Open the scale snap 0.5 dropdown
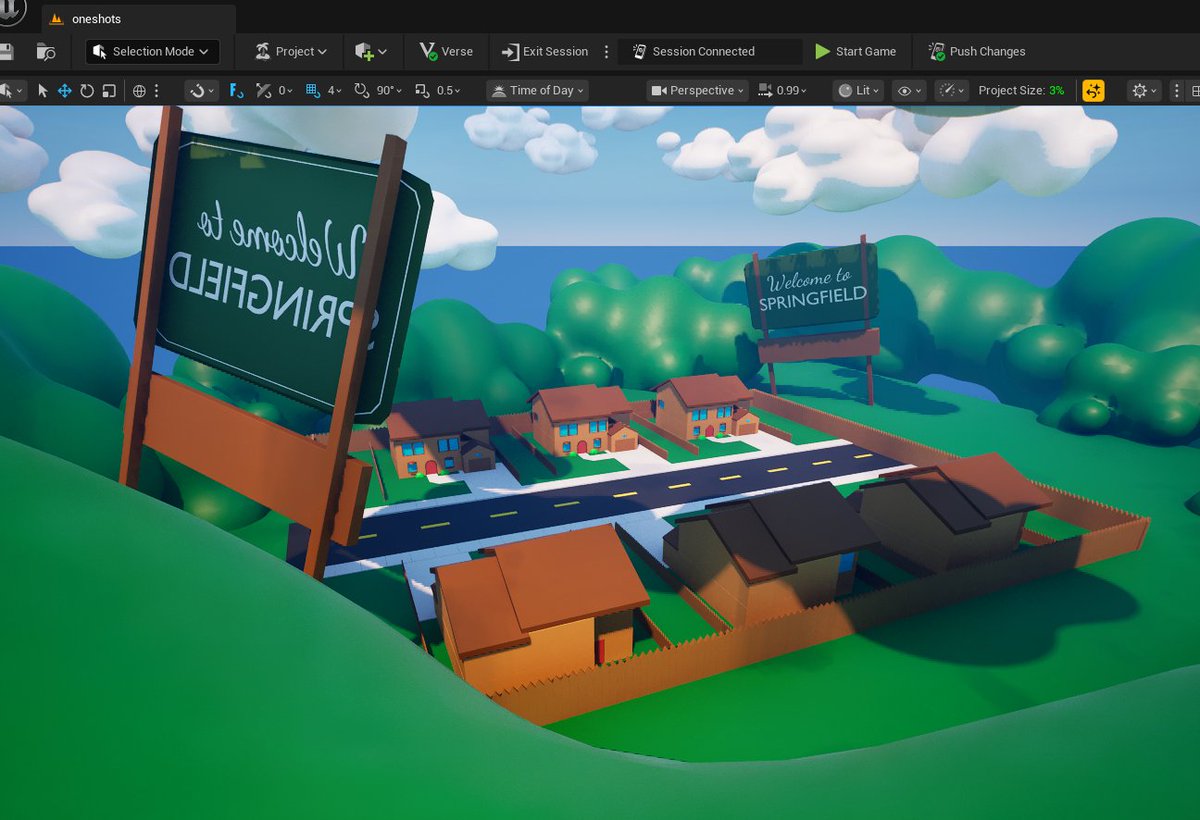Viewport: 1200px width, 820px height. [x=449, y=90]
